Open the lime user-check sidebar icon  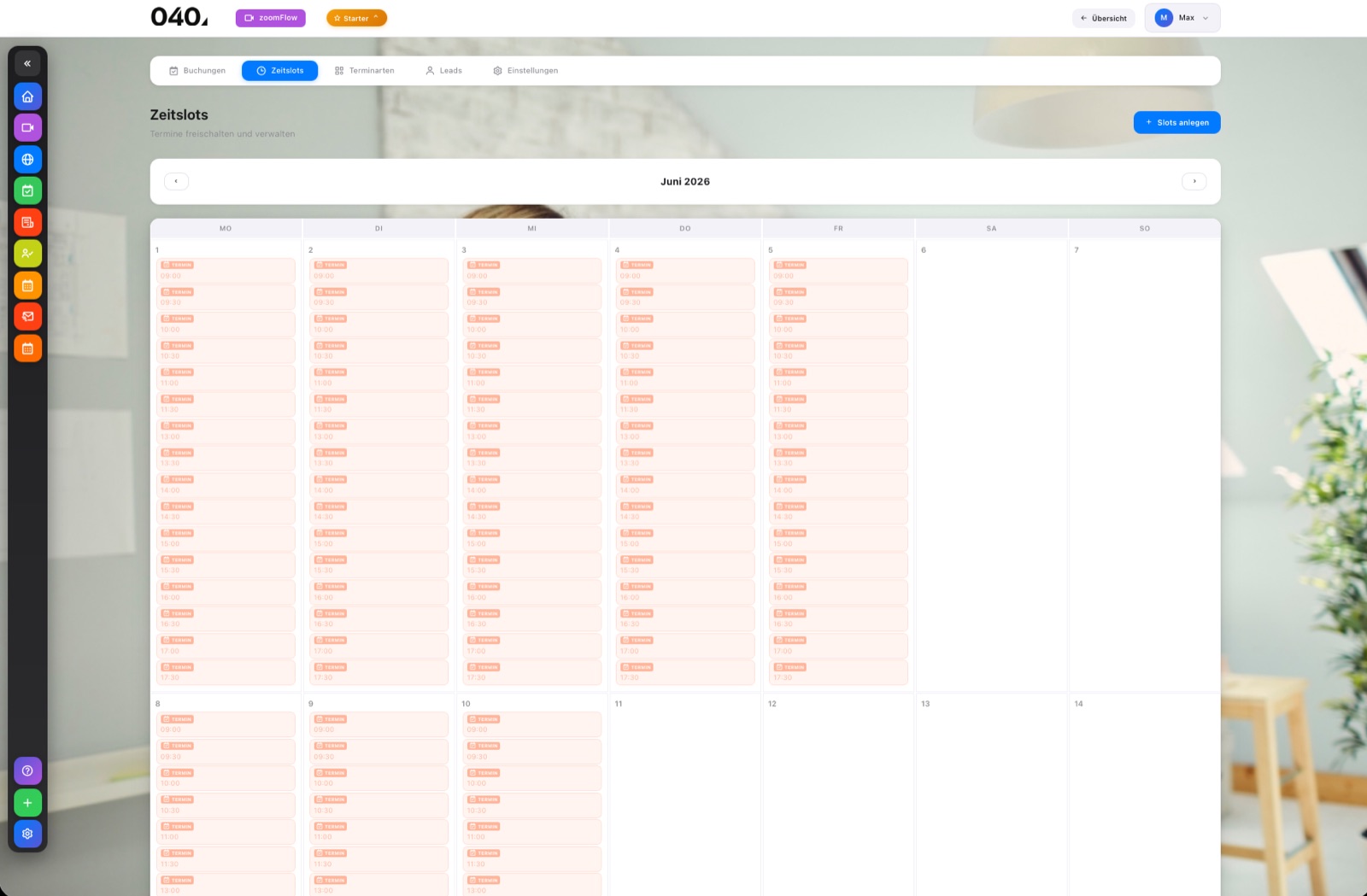27,254
